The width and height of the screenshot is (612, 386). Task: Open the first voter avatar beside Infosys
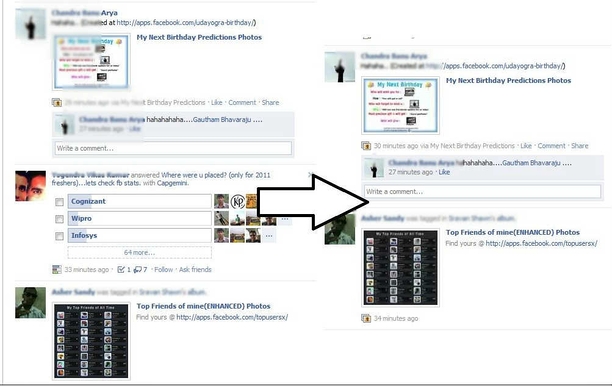[221, 236]
